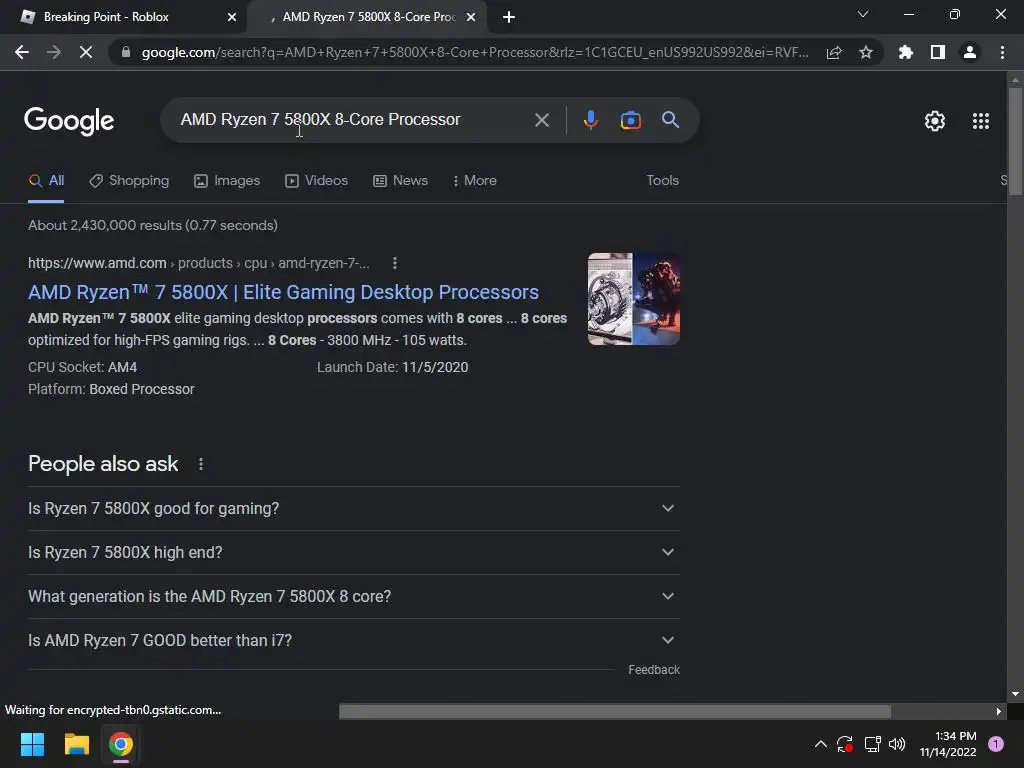Screen dimensions: 1024x768
Task: Close the AMD Ryzen search tab
Action: coord(471,17)
